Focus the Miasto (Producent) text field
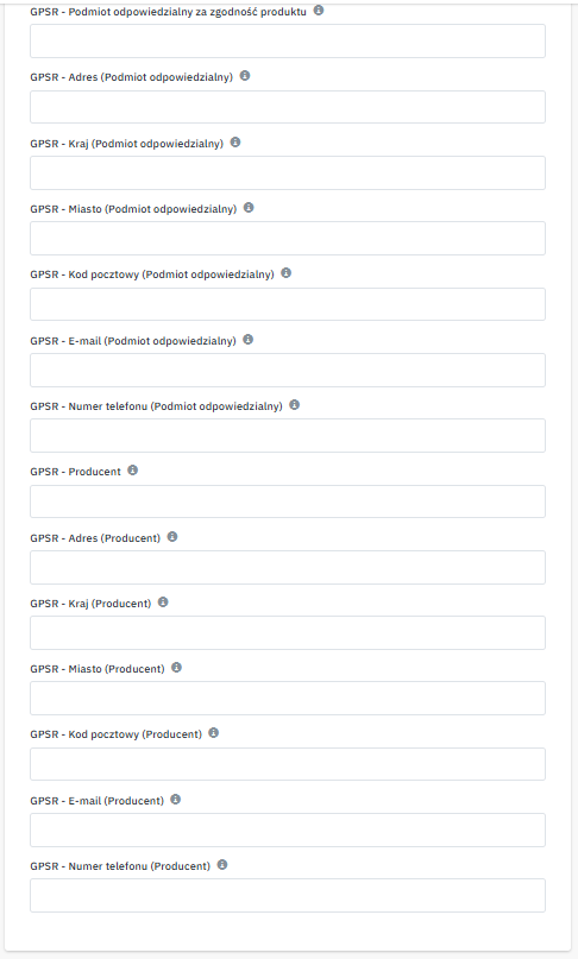 pyautogui.click(x=287, y=698)
